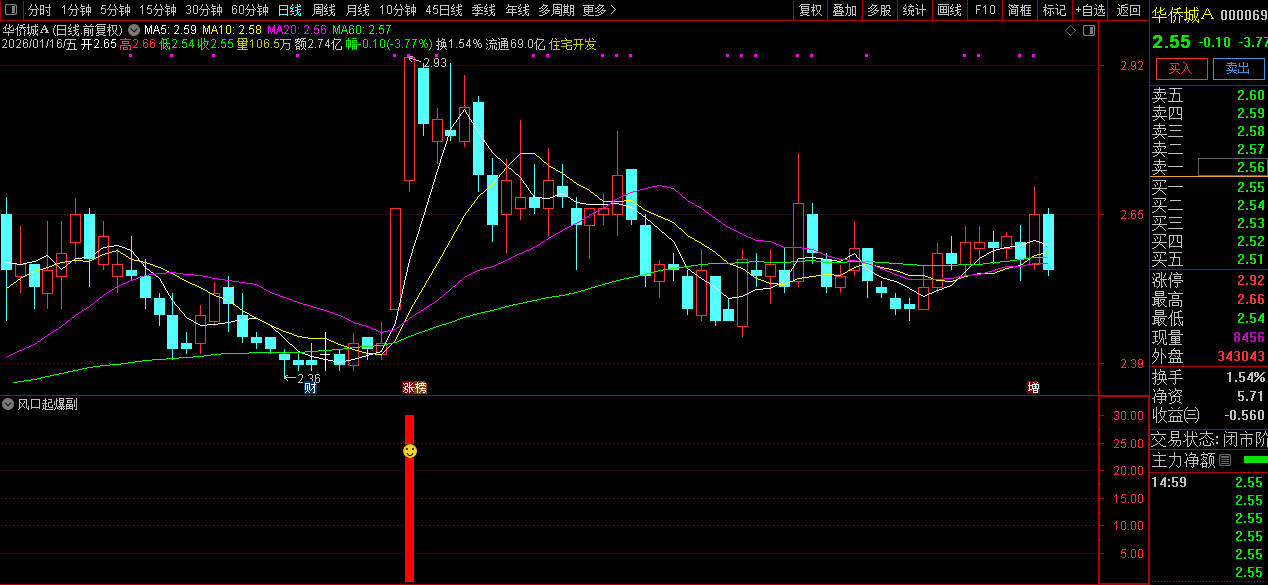Switch to the 60分钟 period
This screenshot has height=585, width=1268.
(250, 10)
